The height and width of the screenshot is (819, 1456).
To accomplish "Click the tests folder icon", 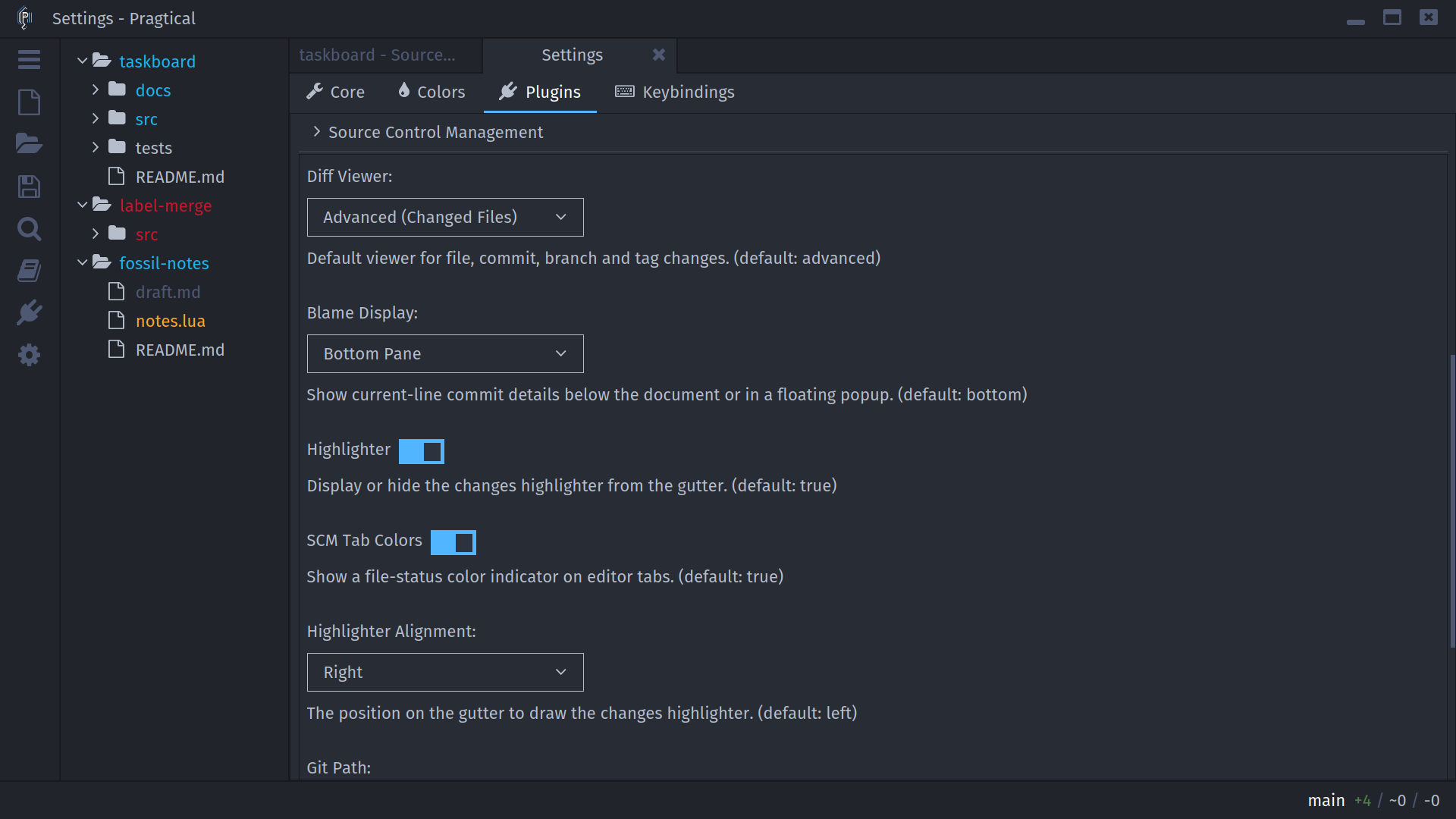I will point(117,147).
